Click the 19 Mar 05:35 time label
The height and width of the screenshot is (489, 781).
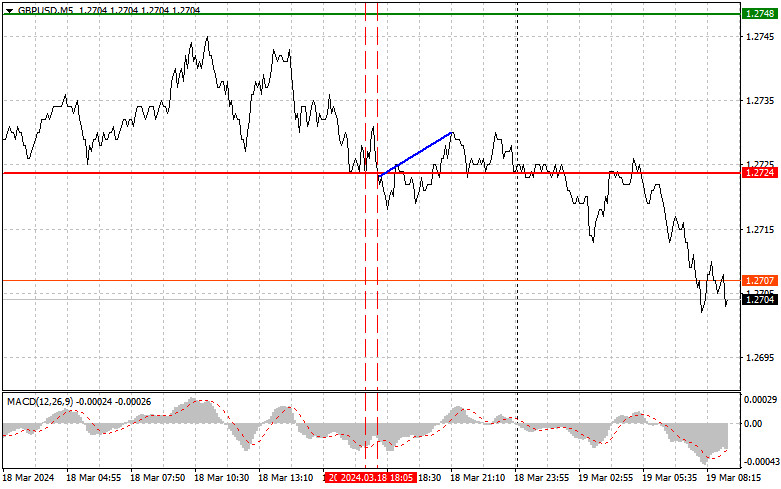click(669, 478)
